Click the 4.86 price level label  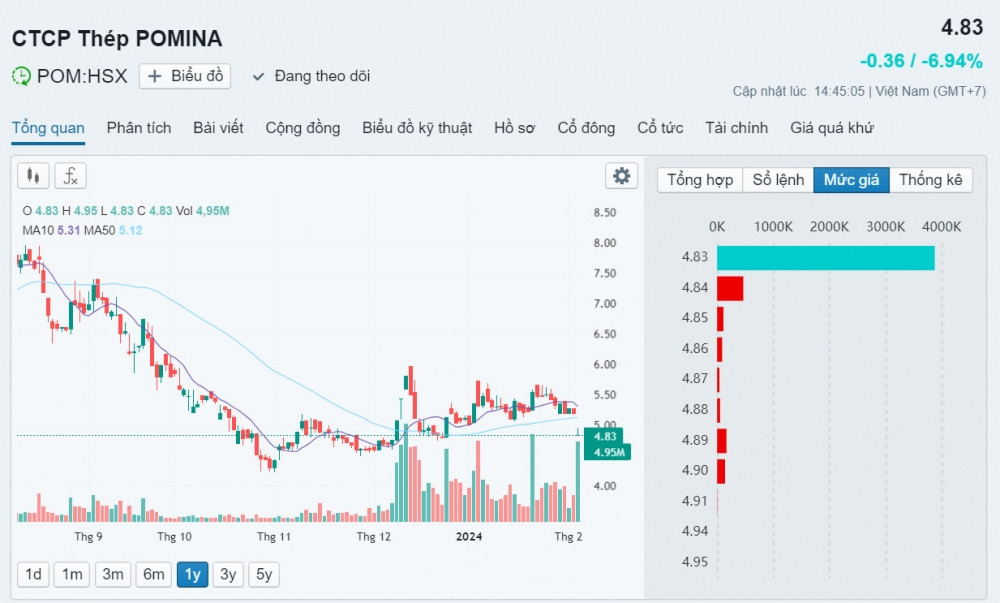(695, 349)
